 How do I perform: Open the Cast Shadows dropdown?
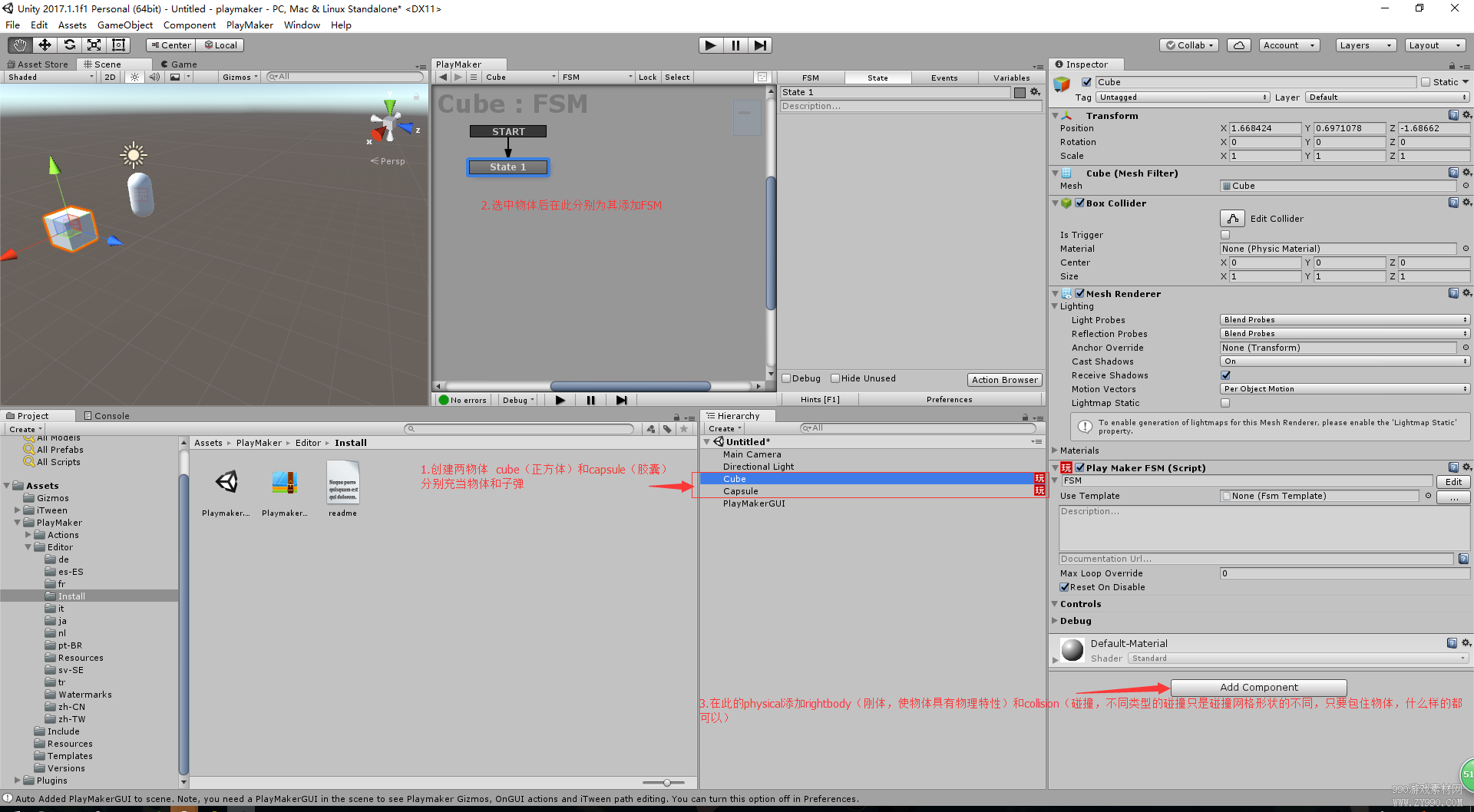1345,361
